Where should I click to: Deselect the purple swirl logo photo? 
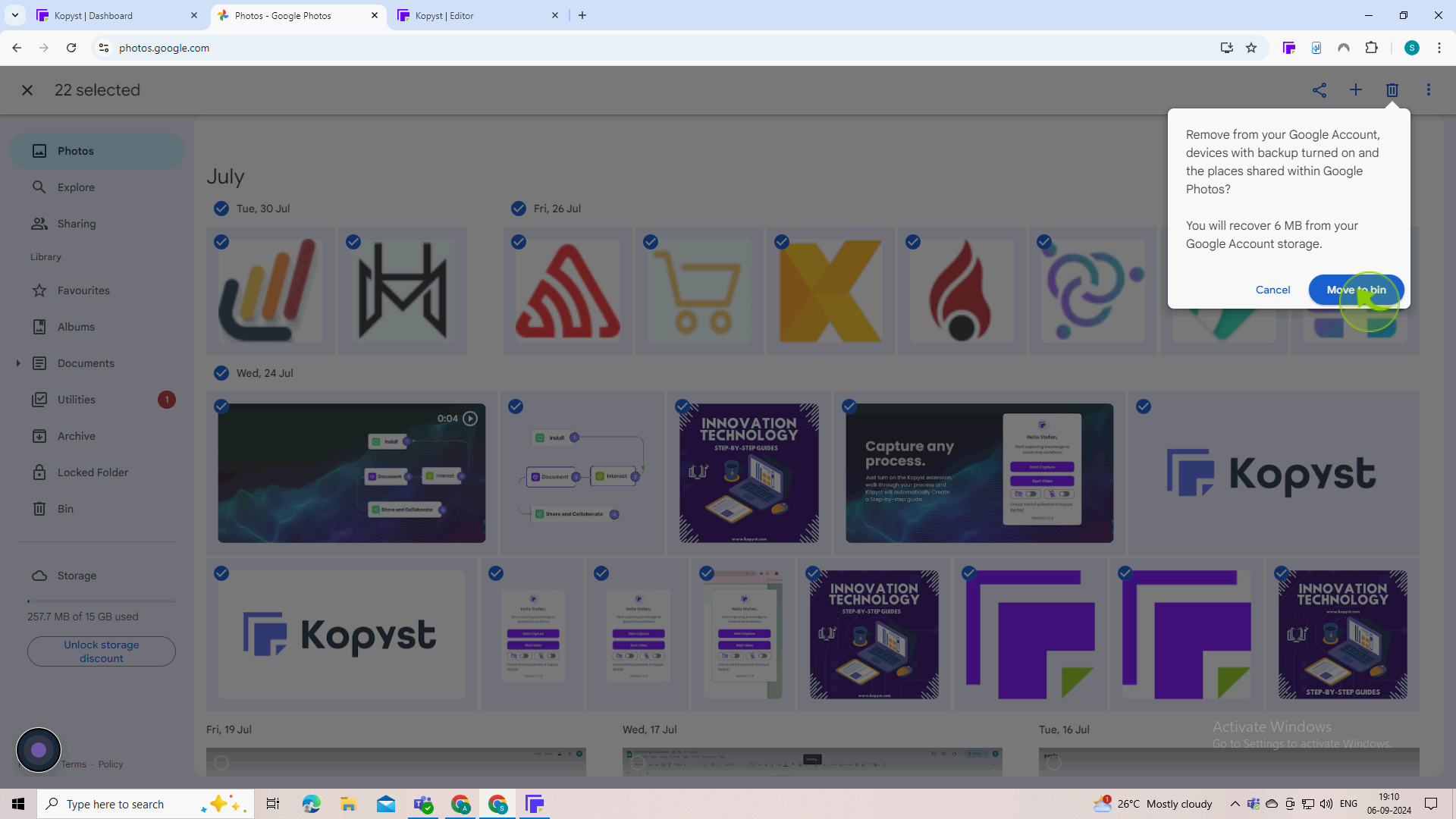tap(1044, 242)
